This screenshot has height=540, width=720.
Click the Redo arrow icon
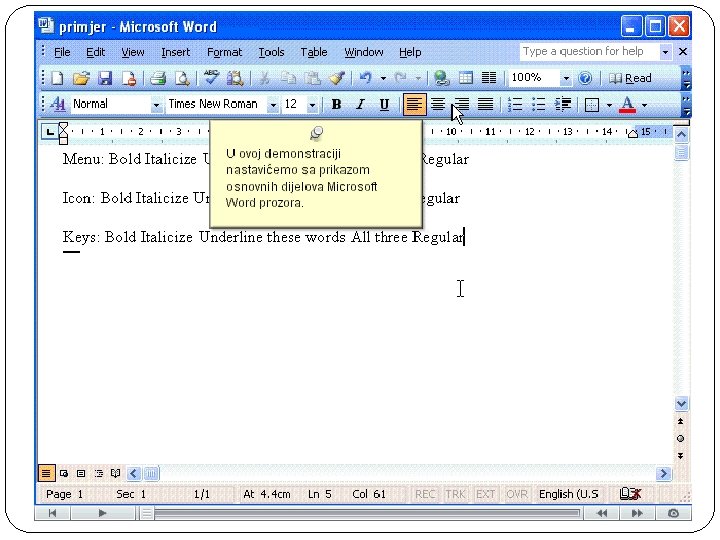pyautogui.click(x=401, y=78)
